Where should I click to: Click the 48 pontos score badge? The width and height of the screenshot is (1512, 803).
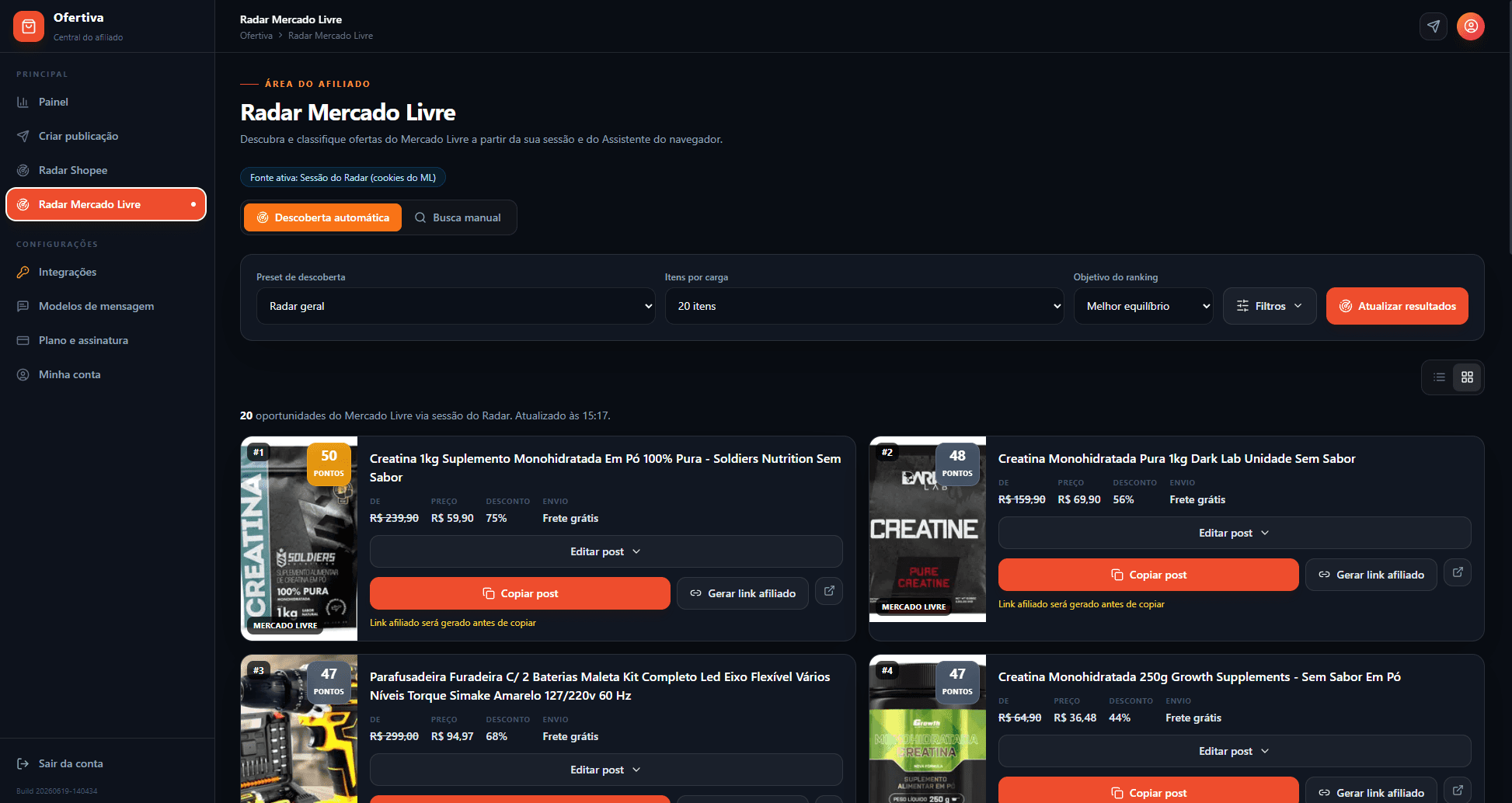[957, 464]
